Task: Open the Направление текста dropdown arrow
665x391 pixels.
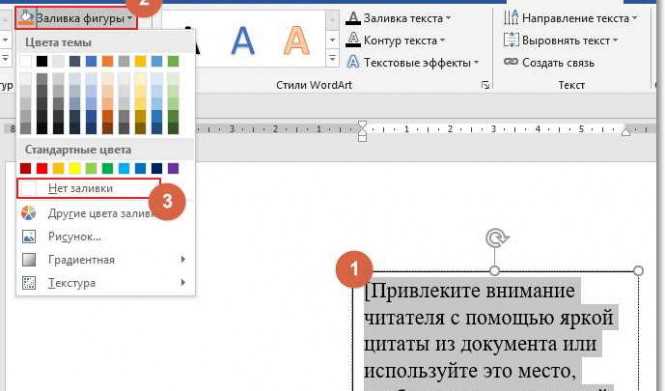Action: [634, 18]
